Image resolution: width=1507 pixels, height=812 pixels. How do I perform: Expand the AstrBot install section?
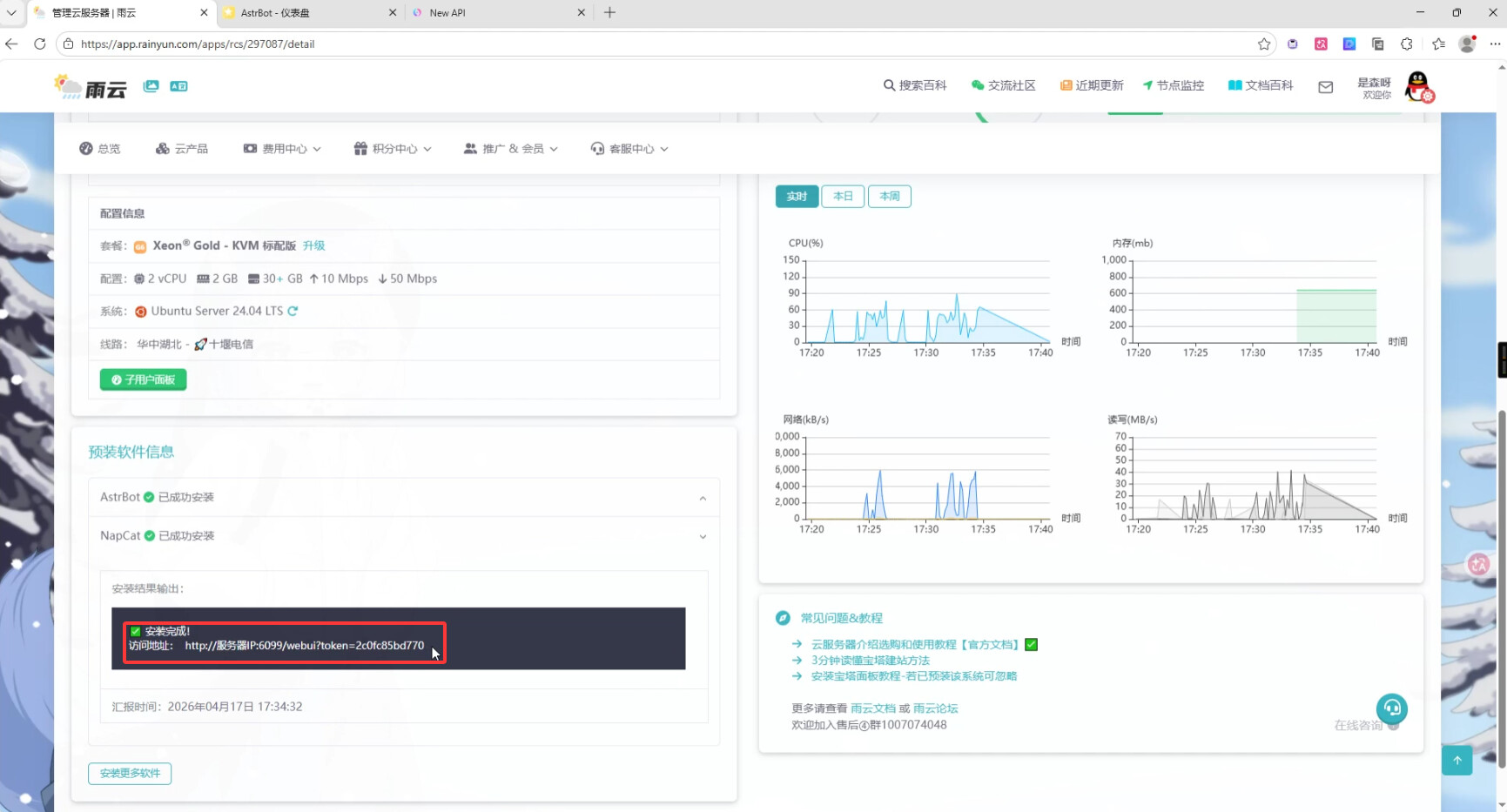(x=703, y=498)
